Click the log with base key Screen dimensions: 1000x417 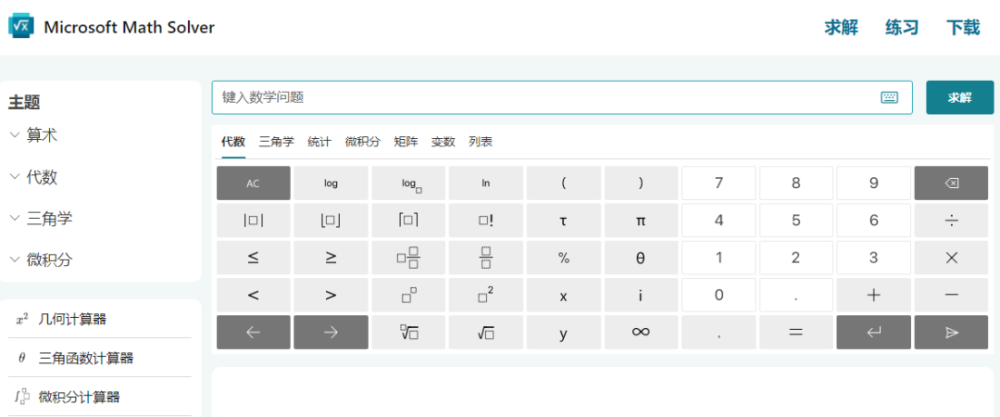point(408,183)
